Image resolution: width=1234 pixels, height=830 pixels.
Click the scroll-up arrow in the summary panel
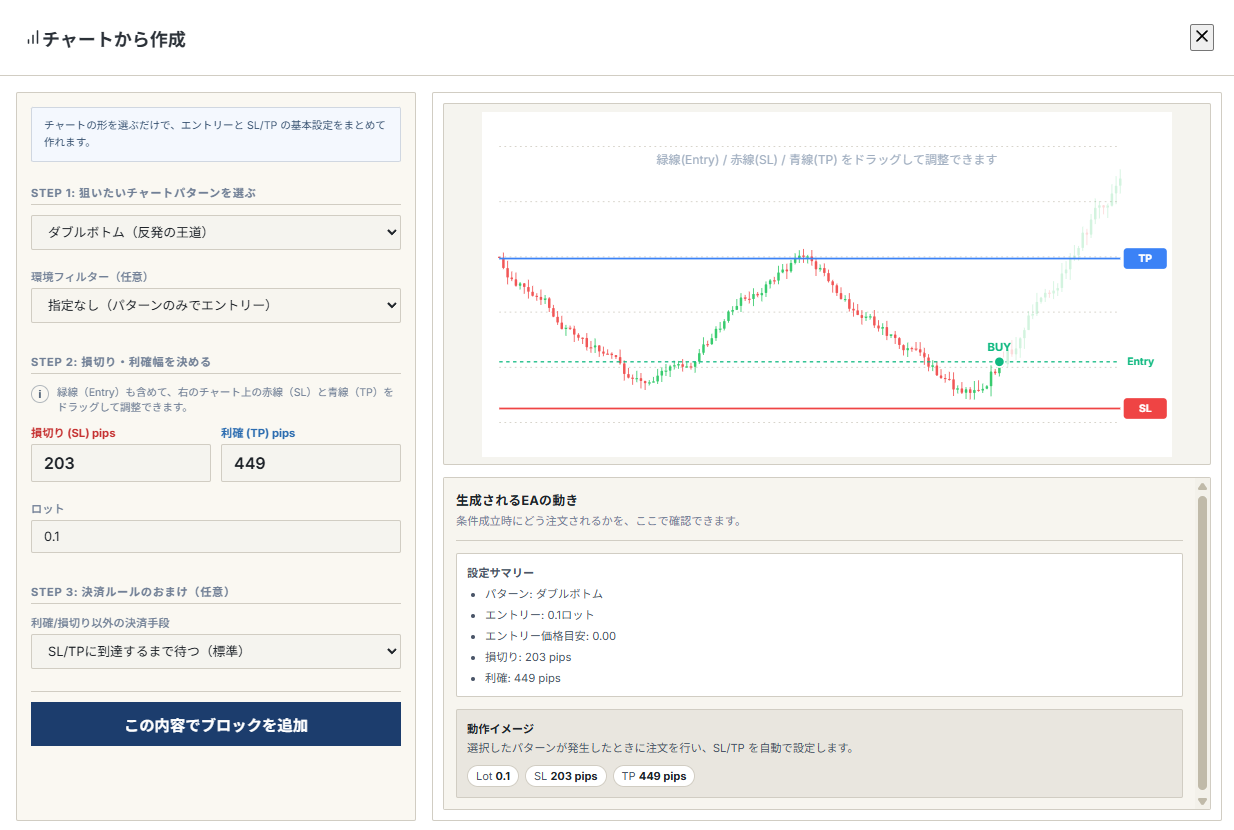point(1202,487)
